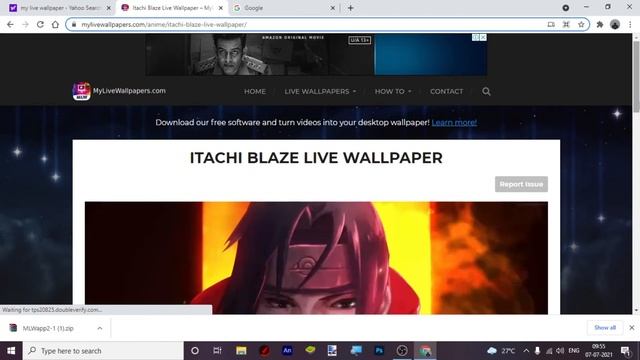This screenshot has height=360, width=640.
Task: Follow the Learn more! link
Action: [x=454, y=122]
